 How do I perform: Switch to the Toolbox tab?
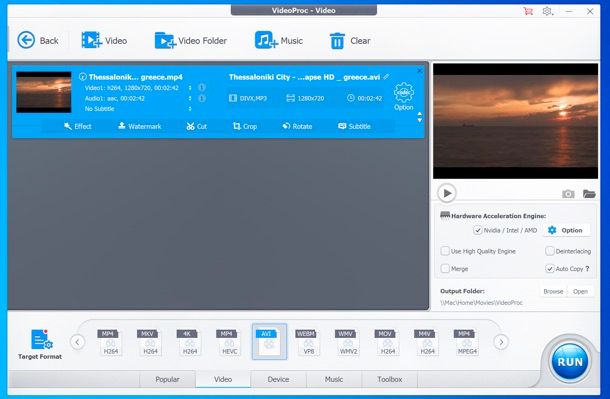click(x=389, y=379)
